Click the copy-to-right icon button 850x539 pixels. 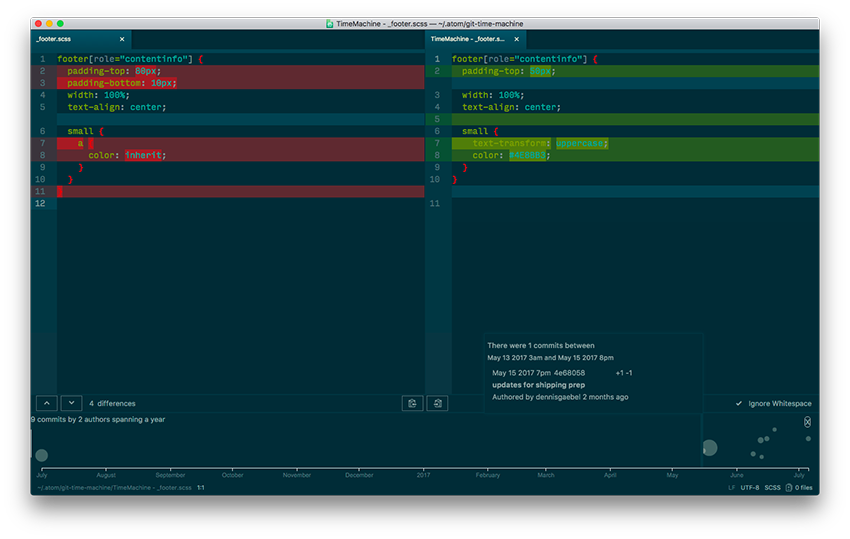[x=412, y=403]
